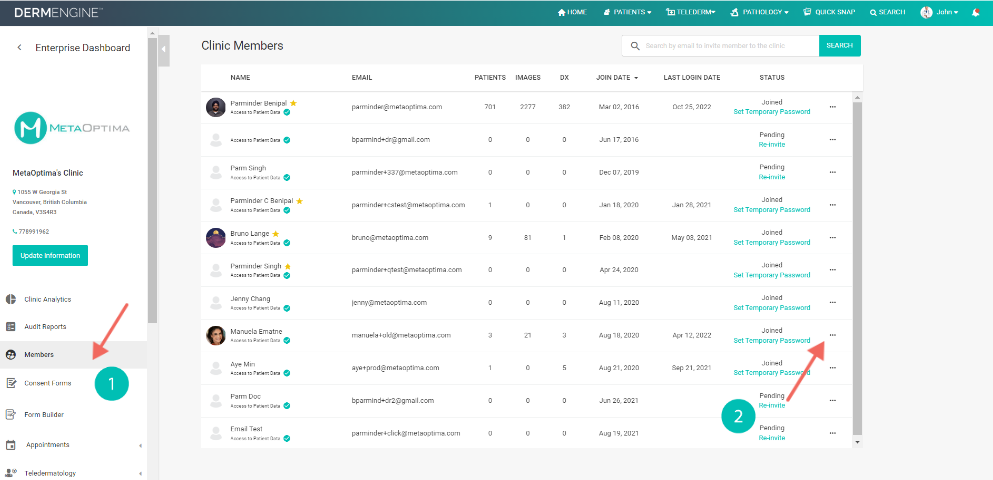Open the Patients dropdown menu
Viewport: 993px width, 480px height.
(x=627, y=12)
